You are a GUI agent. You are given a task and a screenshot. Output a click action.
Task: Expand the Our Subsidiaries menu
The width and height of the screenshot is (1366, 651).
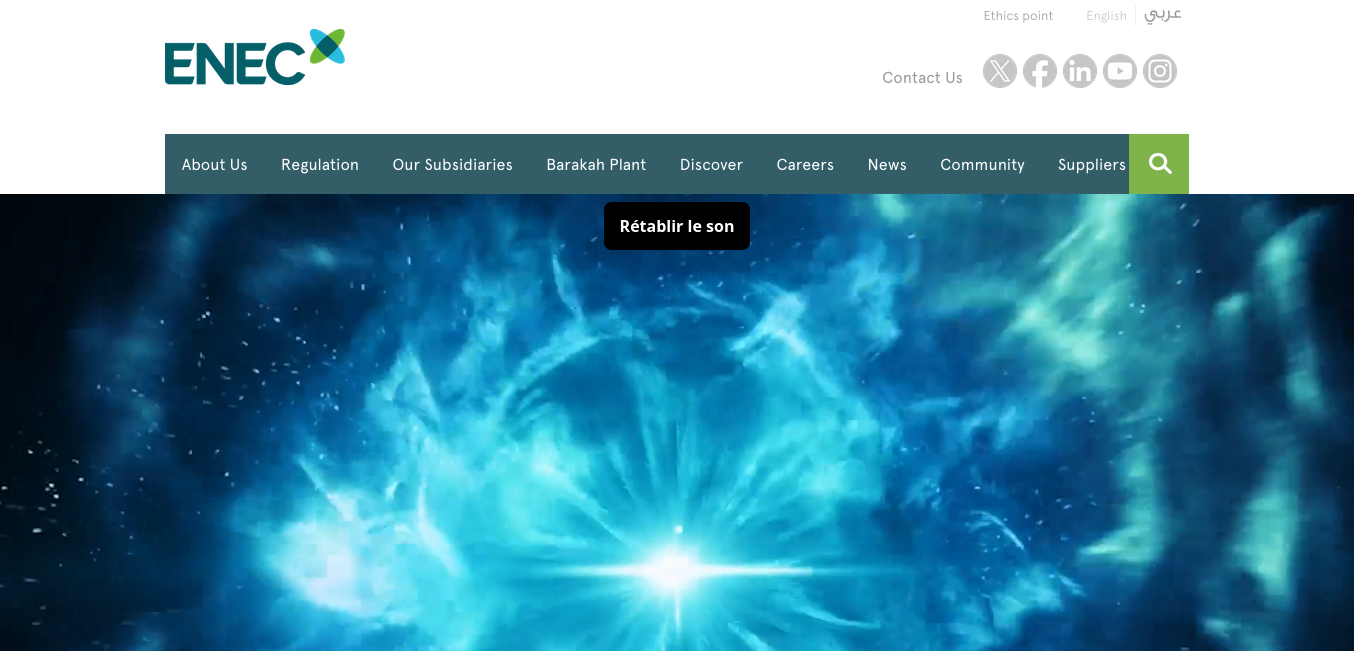pyautogui.click(x=452, y=165)
